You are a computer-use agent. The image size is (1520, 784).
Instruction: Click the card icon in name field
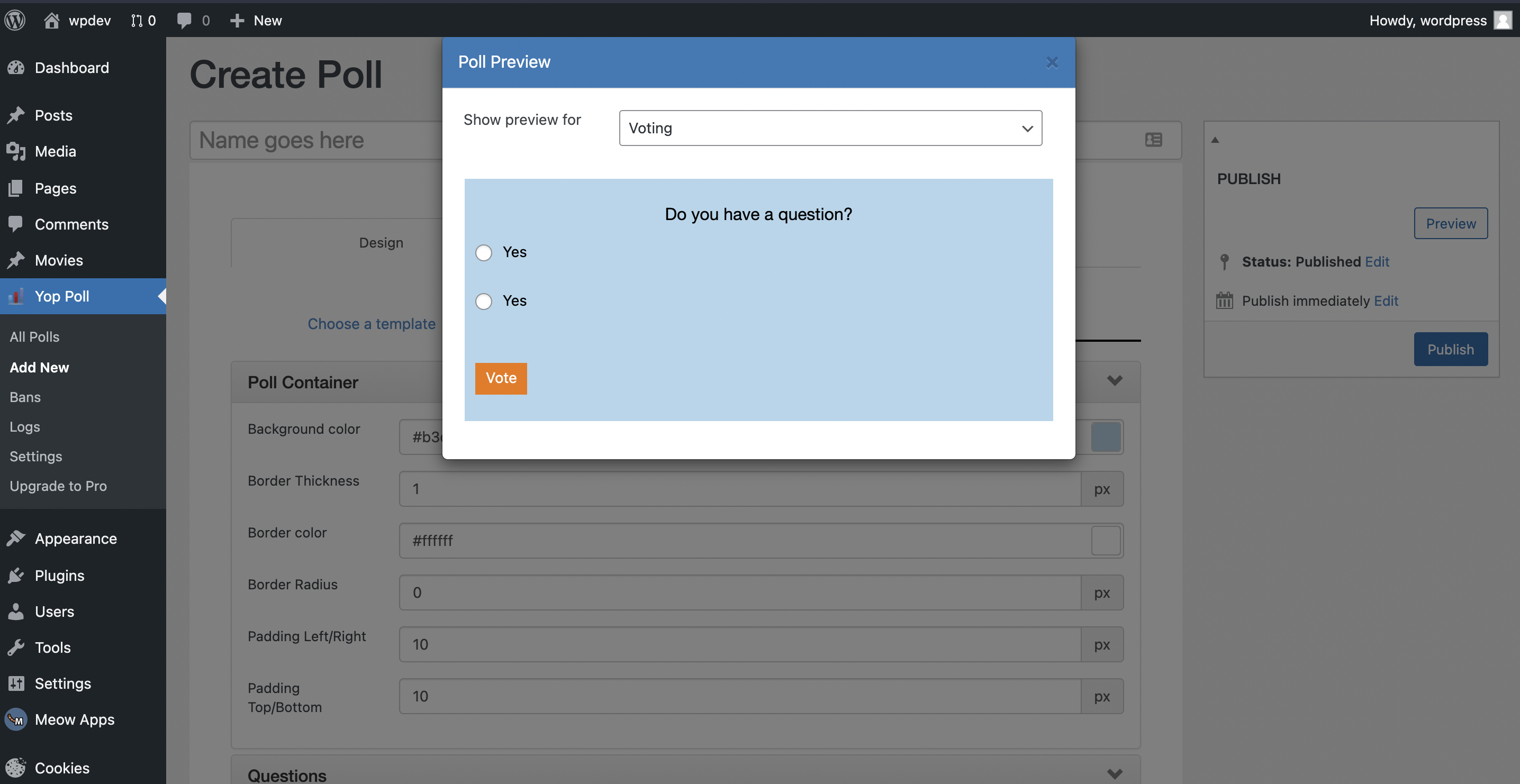coord(1153,140)
